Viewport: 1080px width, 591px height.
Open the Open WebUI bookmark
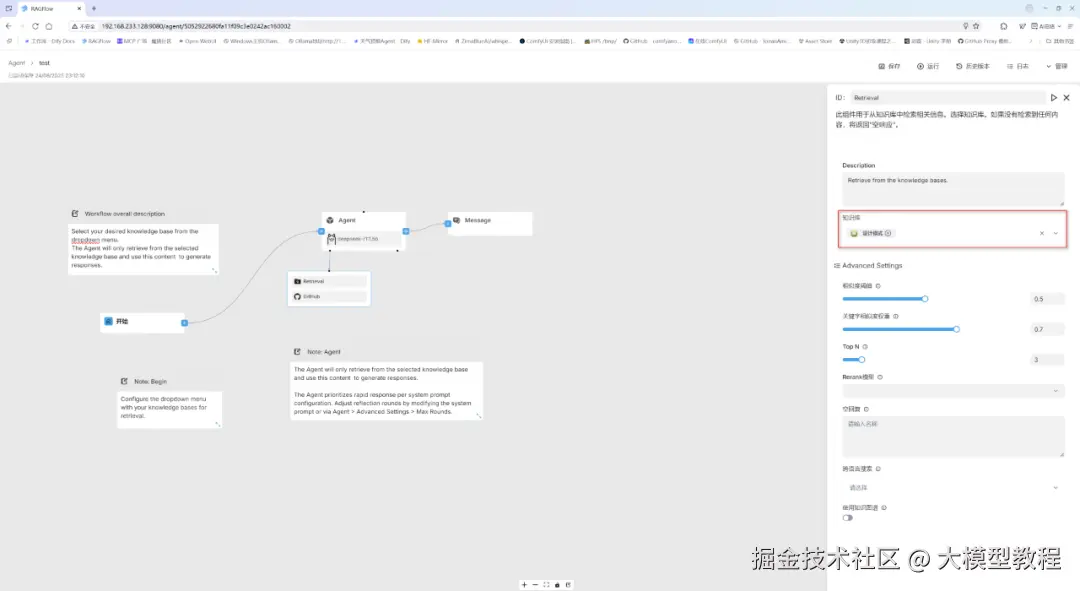tap(198, 41)
